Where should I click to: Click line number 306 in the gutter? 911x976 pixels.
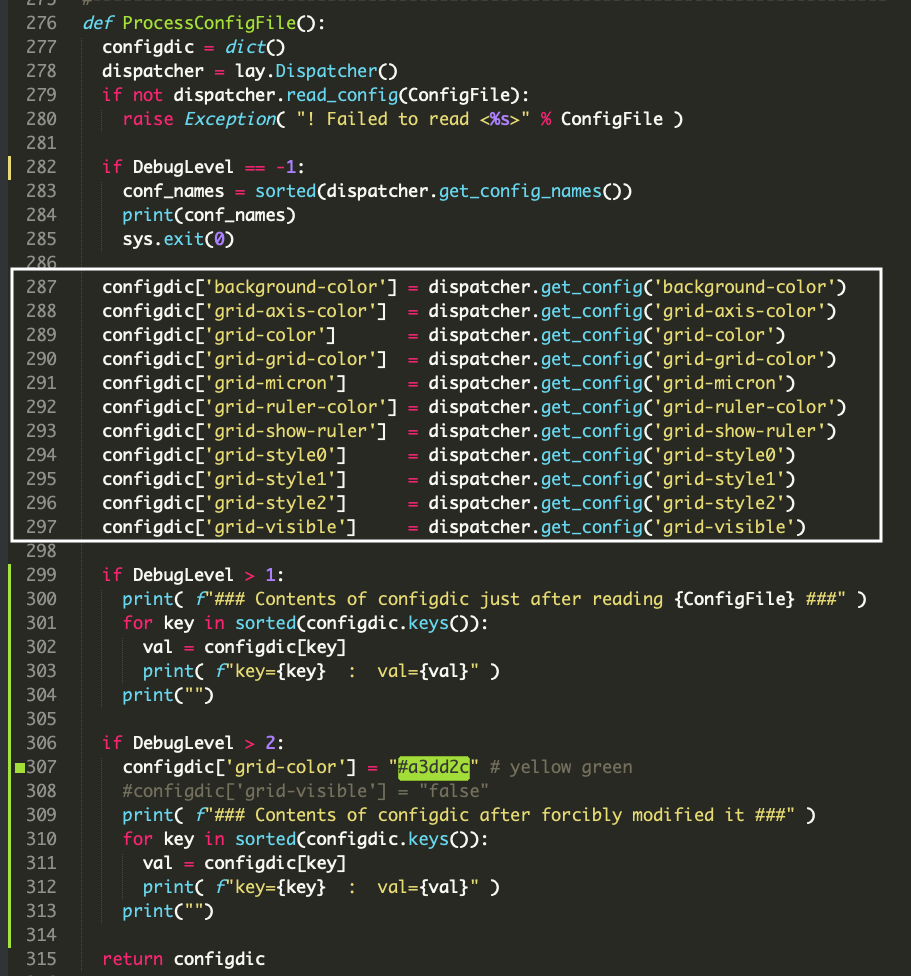[x=41, y=743]
